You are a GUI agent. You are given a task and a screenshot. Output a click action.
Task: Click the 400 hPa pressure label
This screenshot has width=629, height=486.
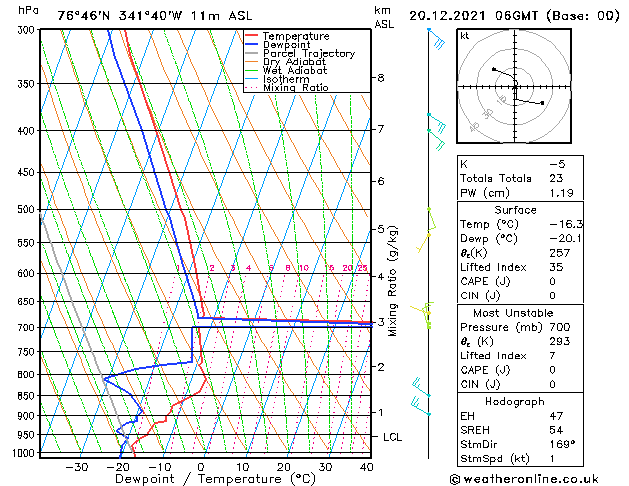[x=28, y=131]
